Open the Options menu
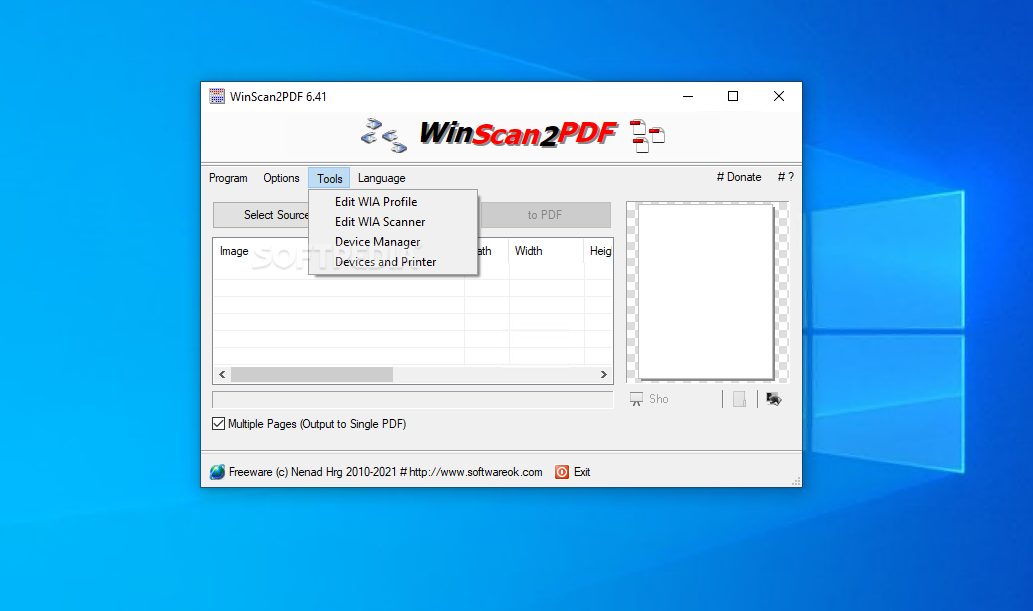Screen dimensions: 1033x611 pyautogui.click(x=281, y=178)
